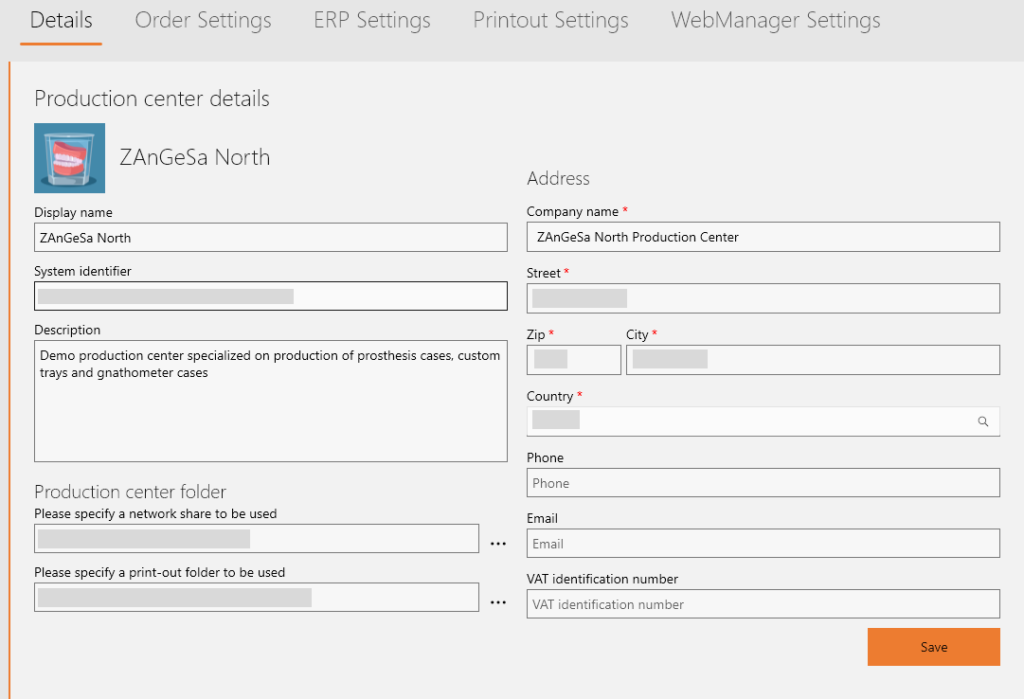This screenshot has height=699, width=1024.
Task: Click the 'Production center details' heading
Action: [x=152, y=99]
